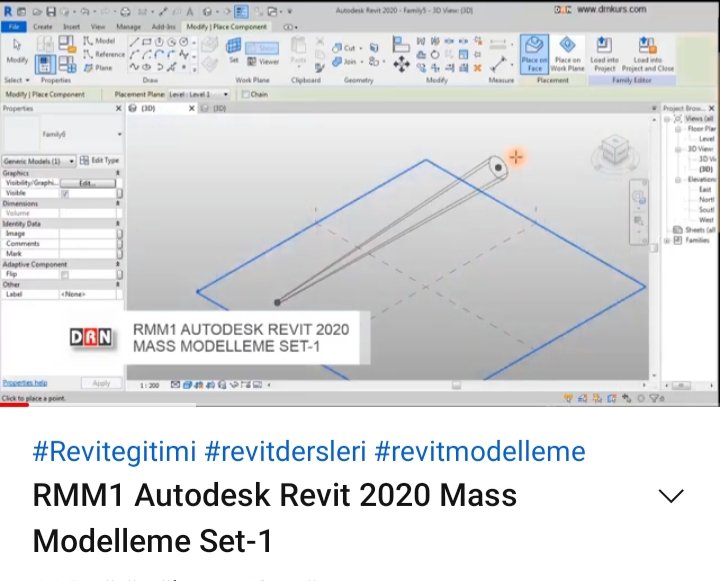Image resolution: width=720 pixels, height=581 pixels.
Task: Open the File menu
Action: 14,27
